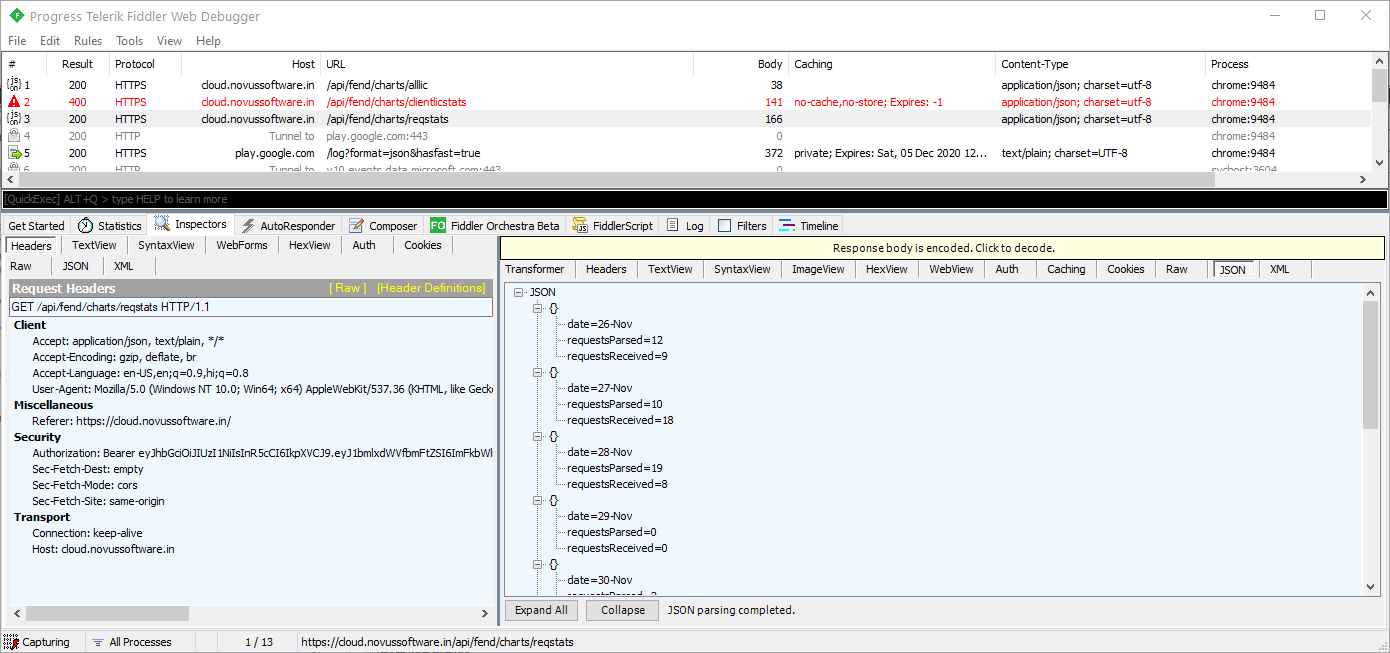The height and width of the screenshot is (653, 1390).
Task: Toggle the Filters tab checkbox
Action: [x=725, y=226]
